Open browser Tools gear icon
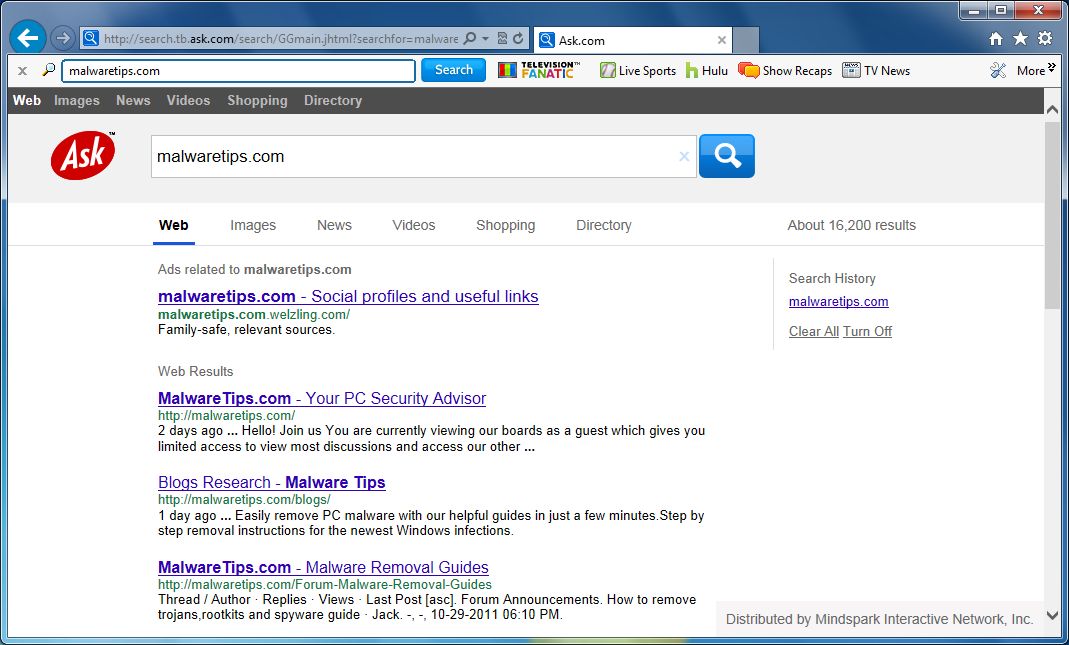 click(x=1045, y=38)
